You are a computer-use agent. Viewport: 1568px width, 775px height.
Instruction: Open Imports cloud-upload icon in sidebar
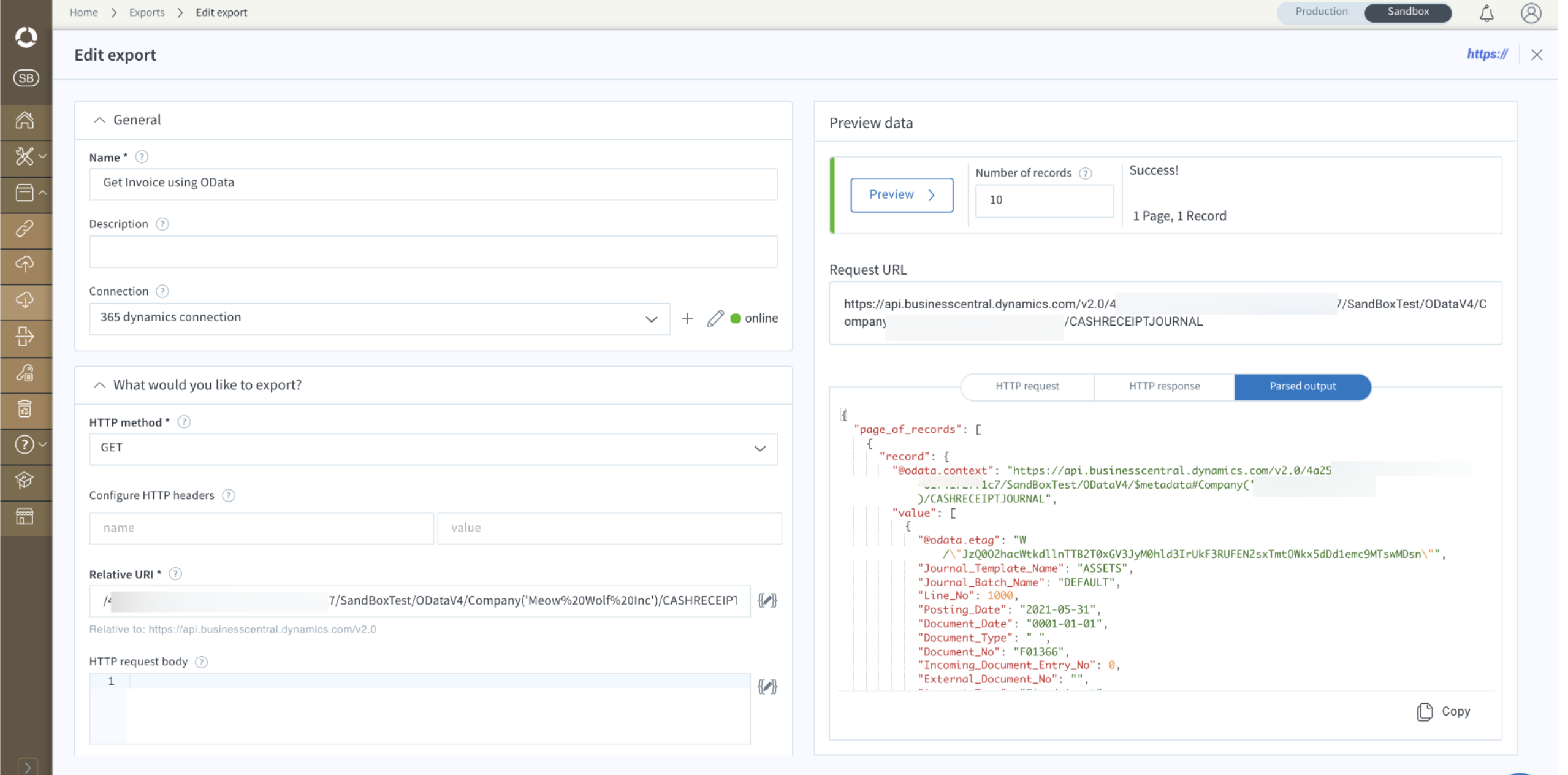tap(25, 264)
